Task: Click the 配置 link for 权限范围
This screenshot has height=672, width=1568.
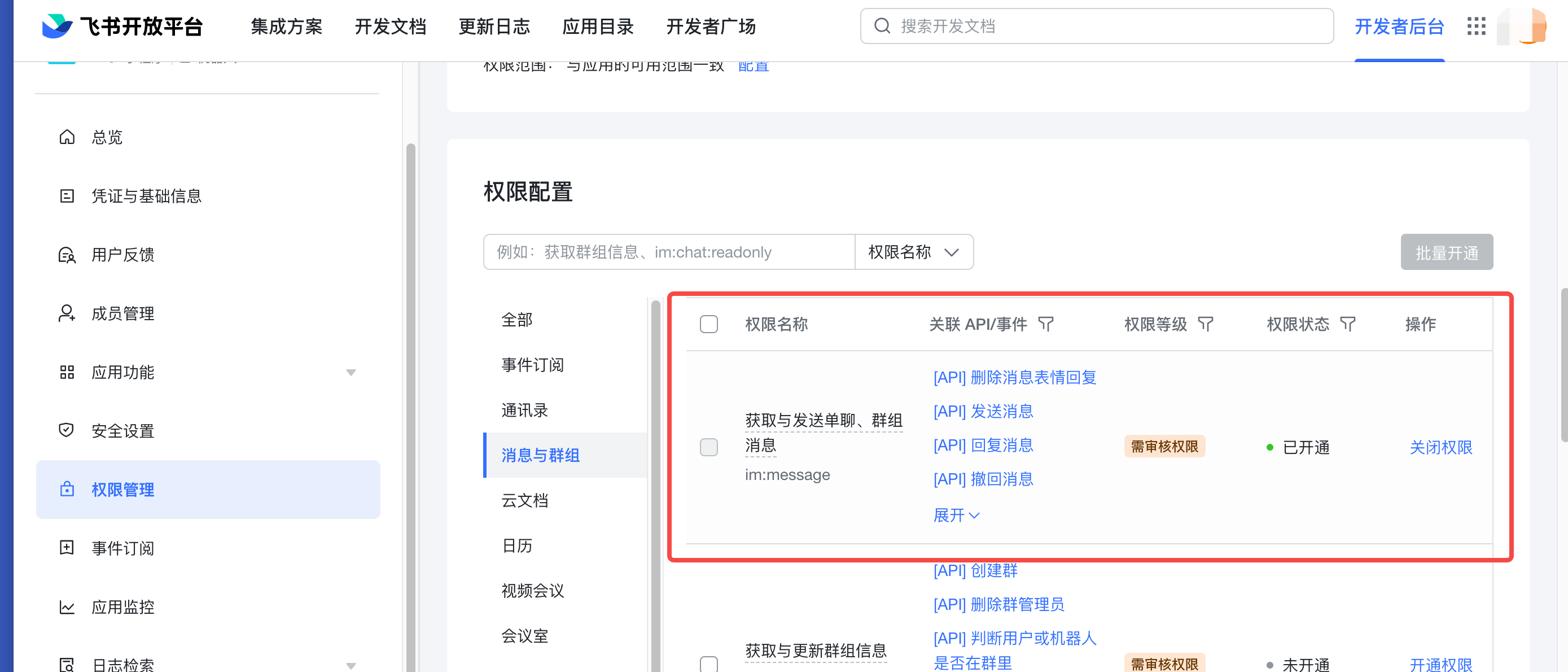Action: point(754,66)
